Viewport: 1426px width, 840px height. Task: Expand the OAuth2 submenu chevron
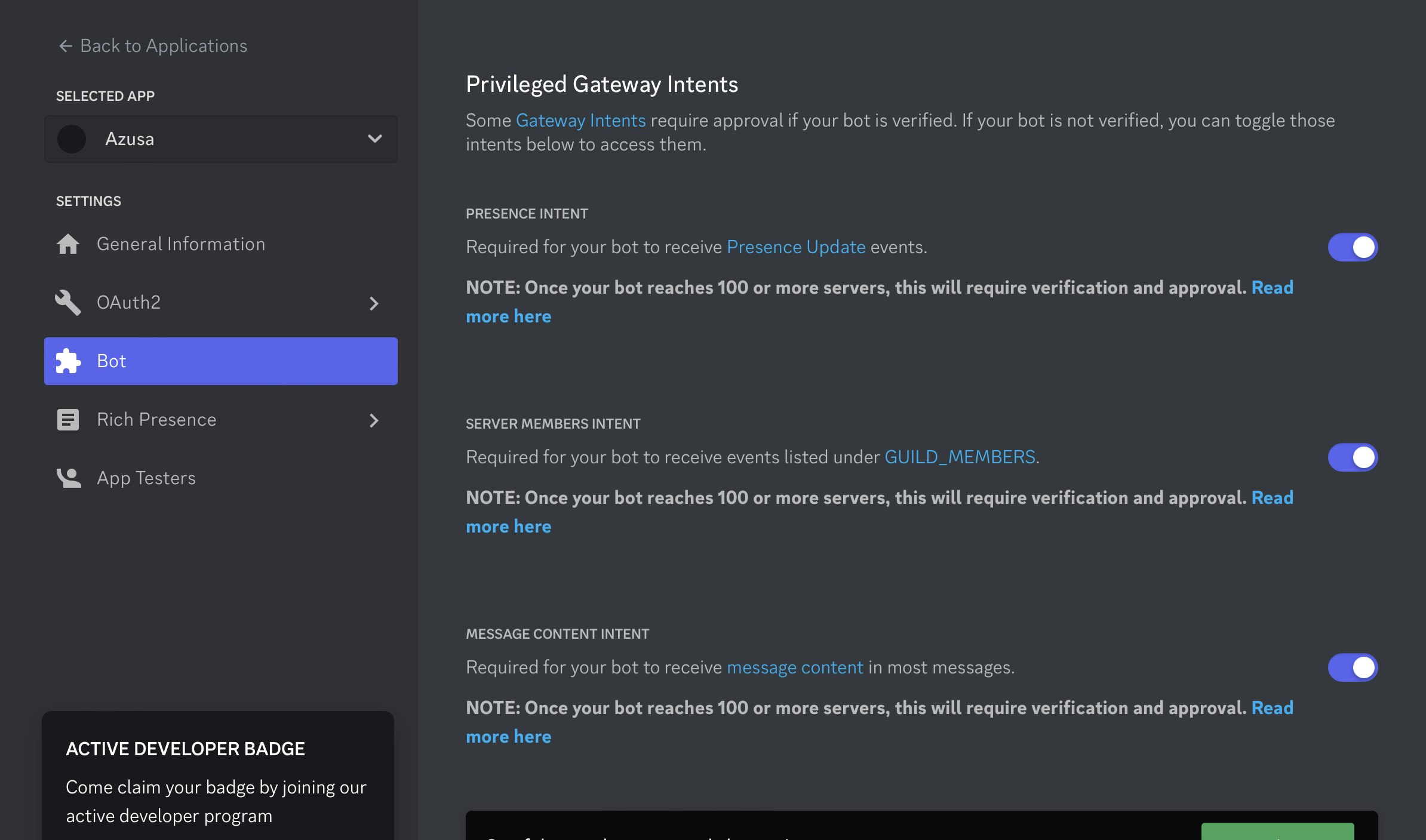(374, 303)
